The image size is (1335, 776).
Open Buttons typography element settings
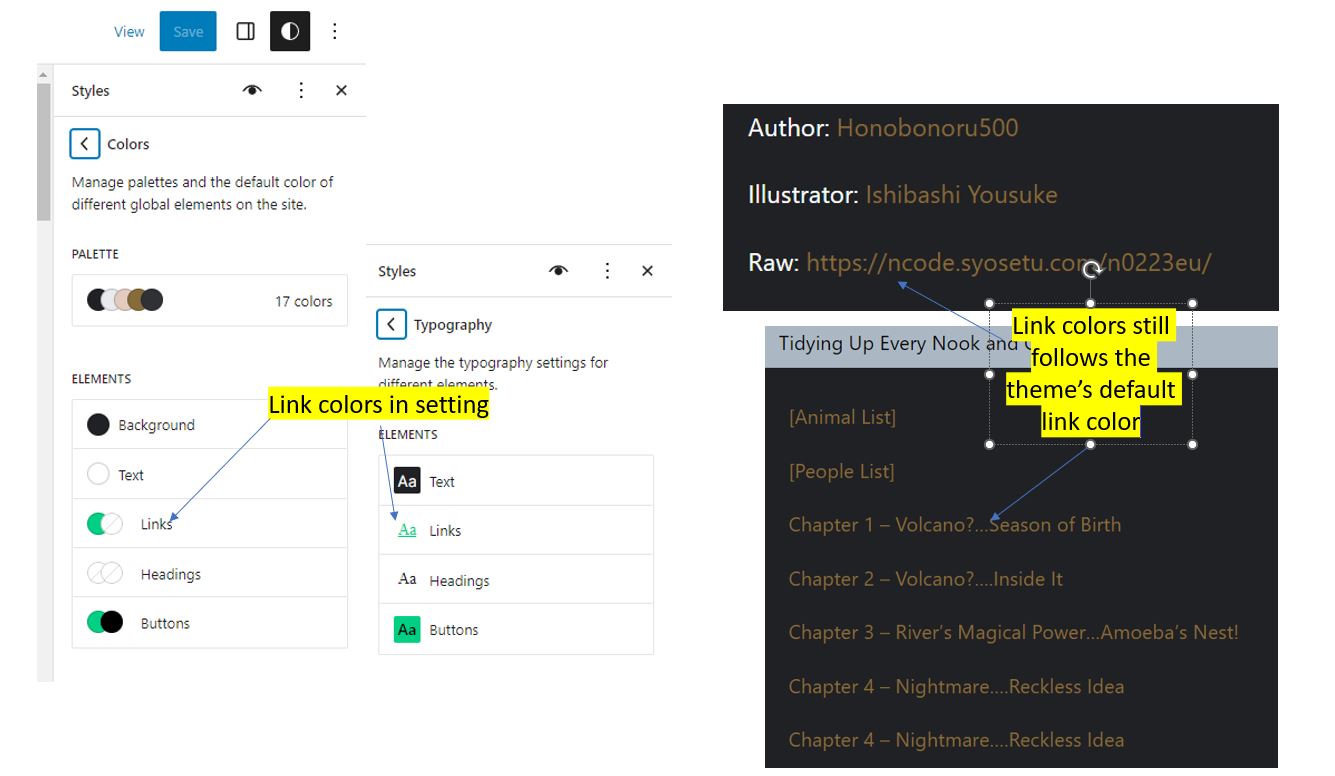tap(516, 629)
